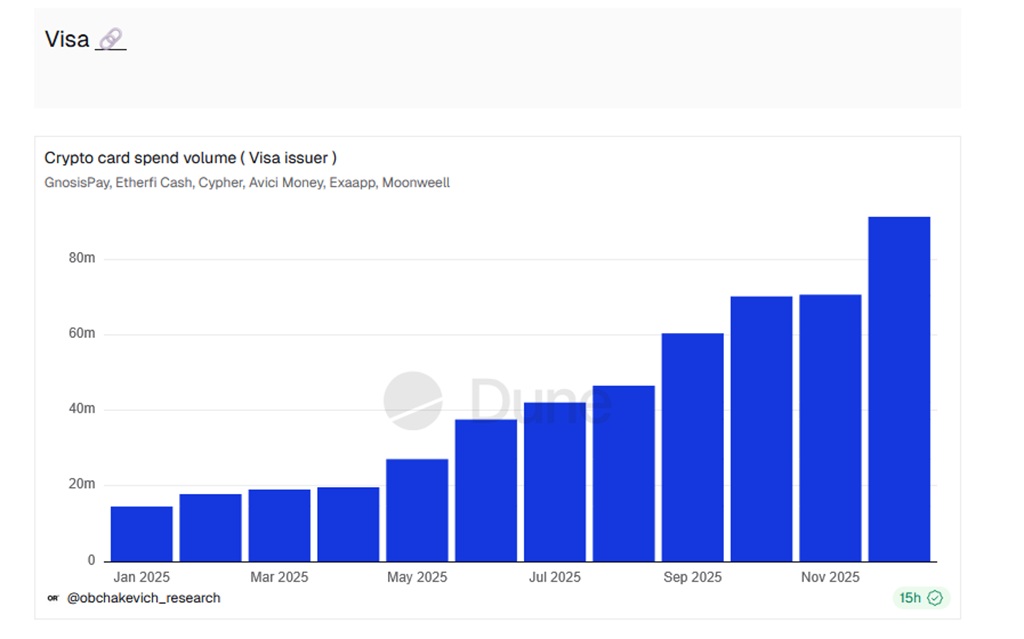Select the Jan 2025 bar on the chart
The height and width of the screenshot is (639, 1024).
tap(141, 535)
